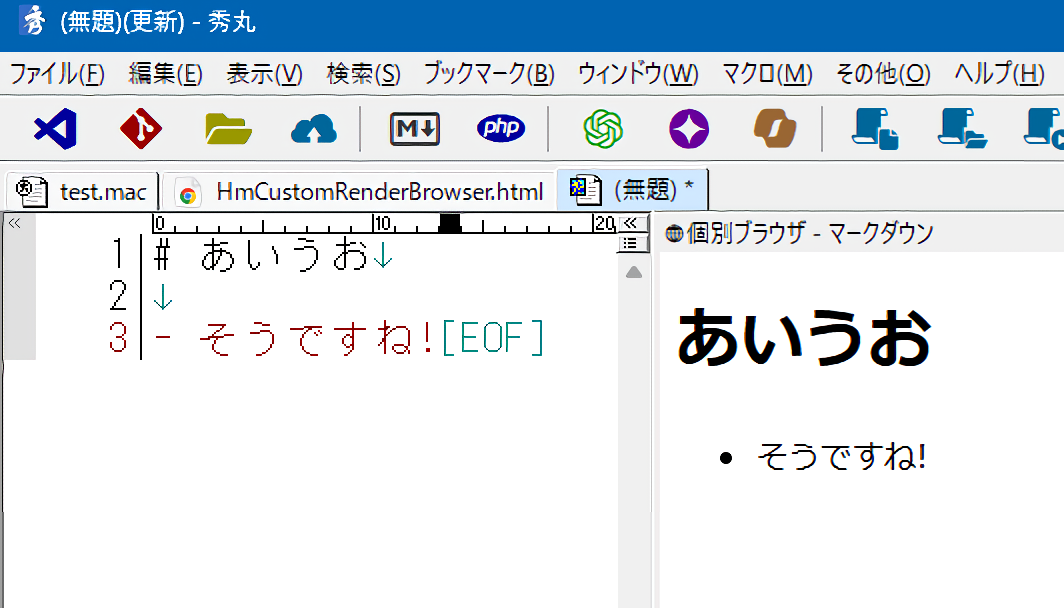This screenshot has width=1064, height=608.
Task: Click the list icon below the ruler
Action: [630, 243]
